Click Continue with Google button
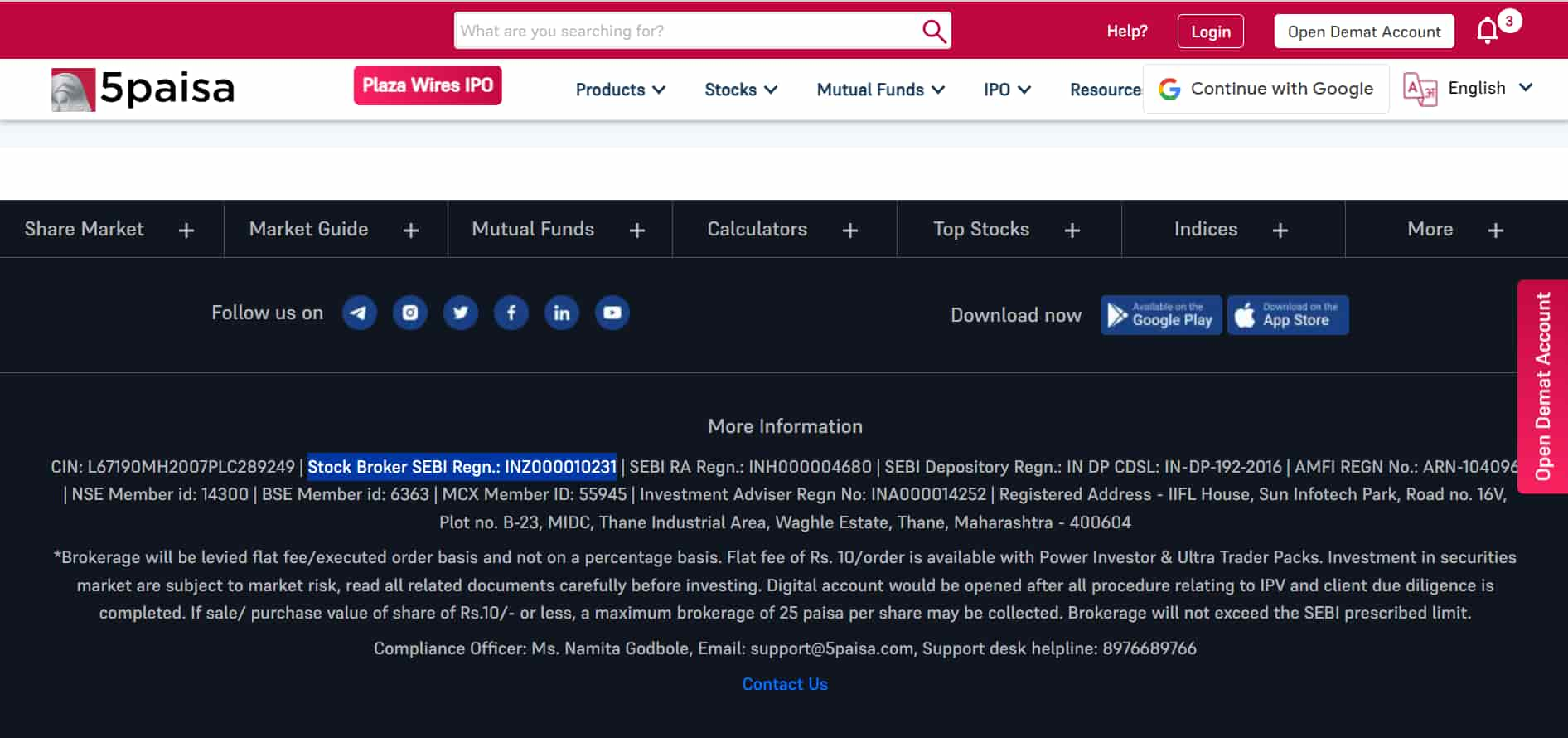The width and height of the screenshot is (1568, 738). [x=1266, y=89]
